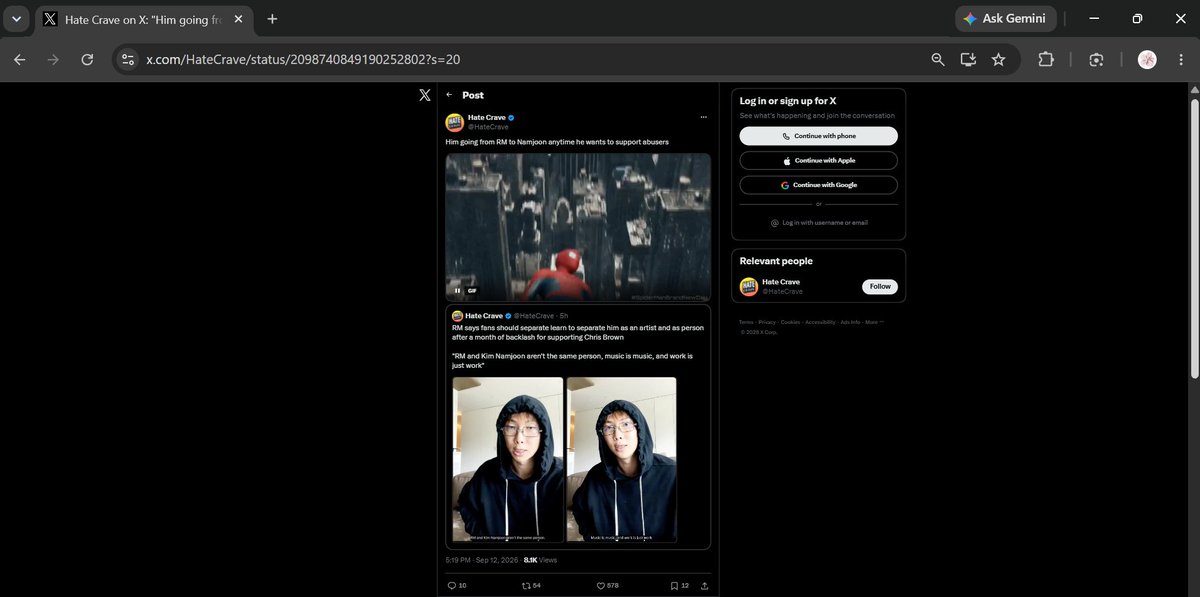Click Continue with phone
1200x597 pixels.
coord(819,136)
